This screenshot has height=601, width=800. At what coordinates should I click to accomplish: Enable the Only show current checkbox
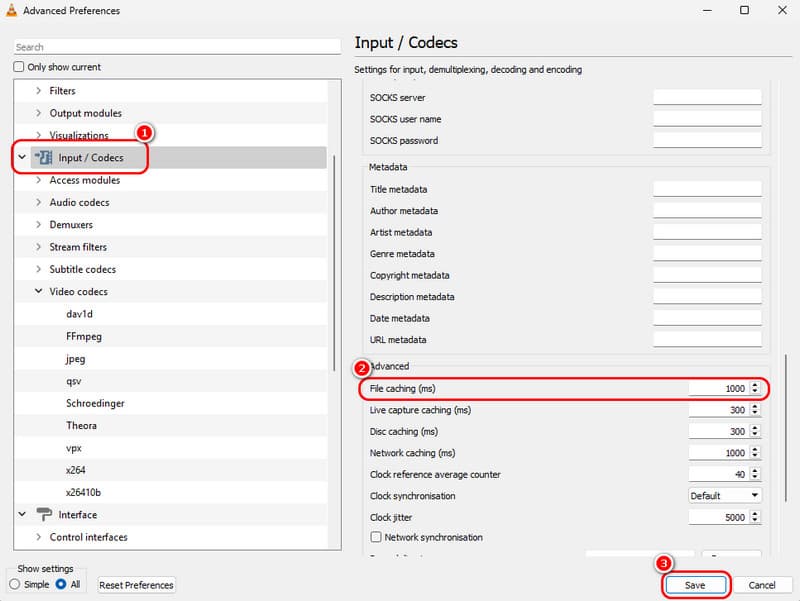(19, 67)
